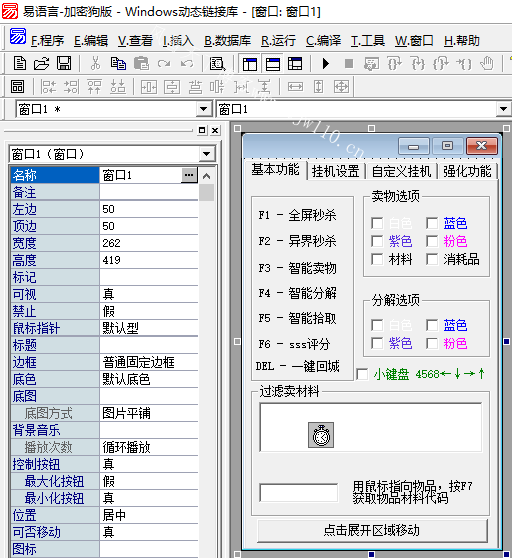Select the timer clock component on form
Image resolution: width=512 pixels, height=558 pixels.
[x=321, y=435]
